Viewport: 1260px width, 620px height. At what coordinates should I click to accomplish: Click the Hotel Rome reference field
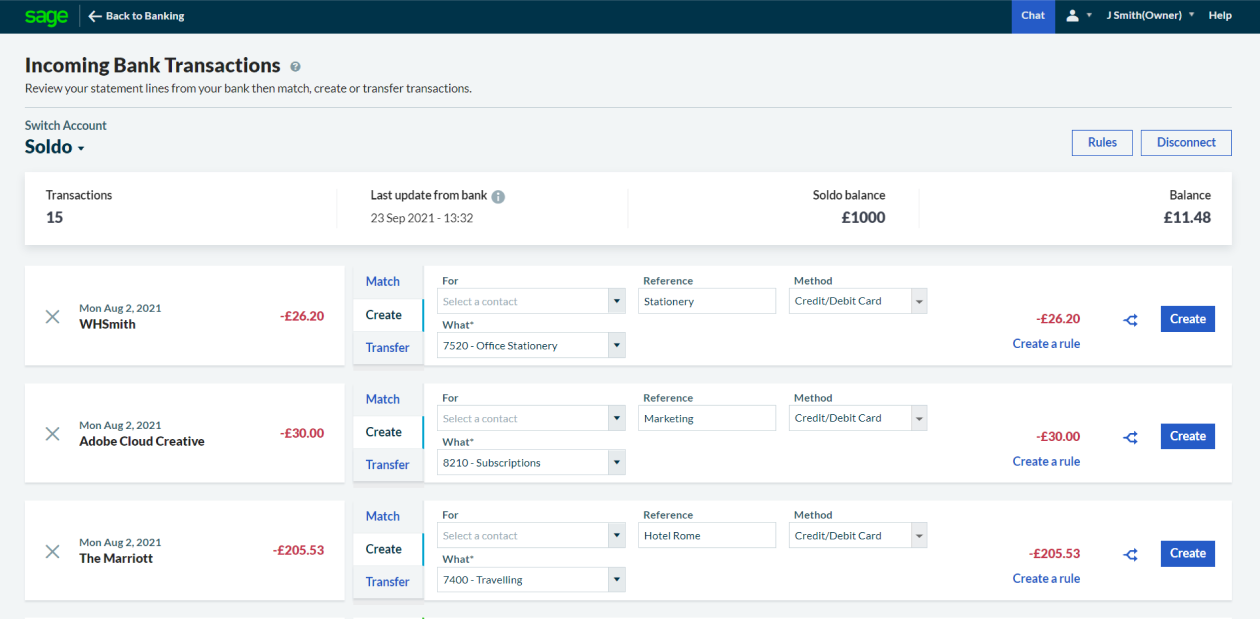(x=707, y=535)
